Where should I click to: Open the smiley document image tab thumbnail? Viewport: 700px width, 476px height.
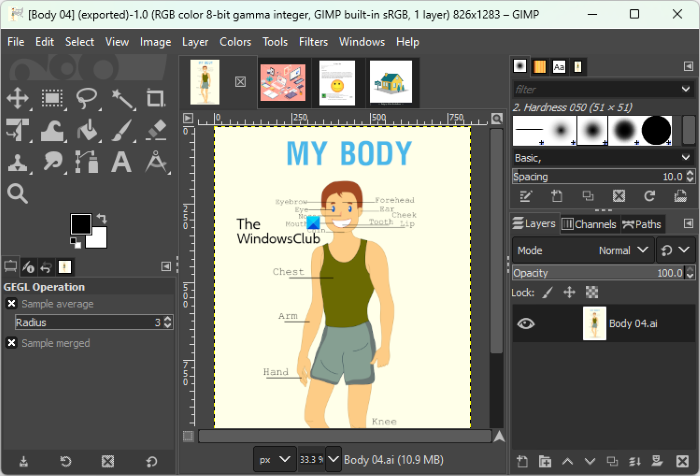tap(337, 81)
